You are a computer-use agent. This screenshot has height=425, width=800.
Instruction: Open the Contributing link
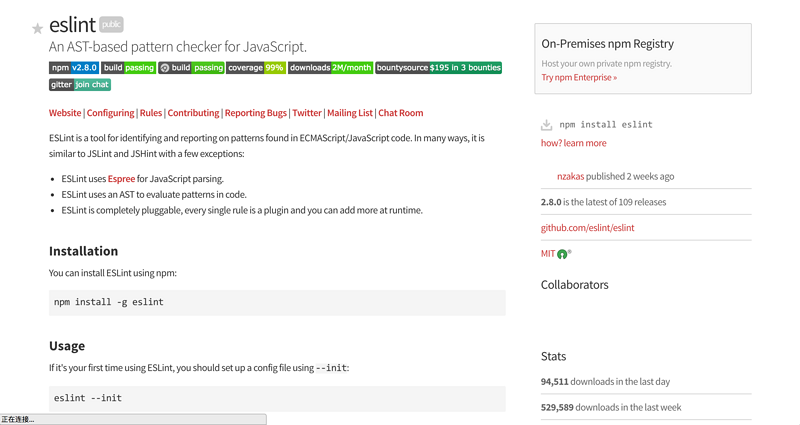(193, 113)
